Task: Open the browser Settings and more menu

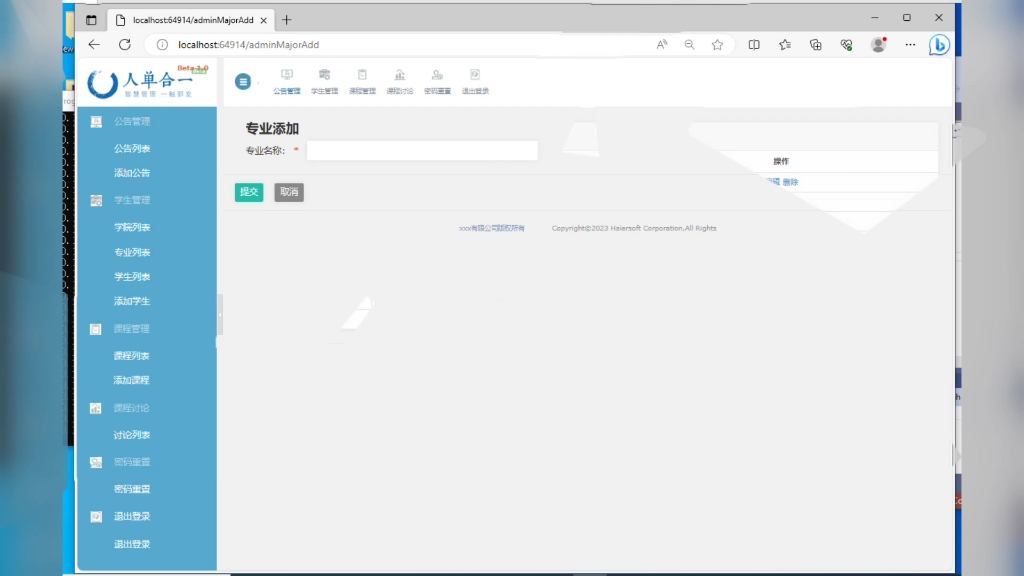Action: pos(910,44)
